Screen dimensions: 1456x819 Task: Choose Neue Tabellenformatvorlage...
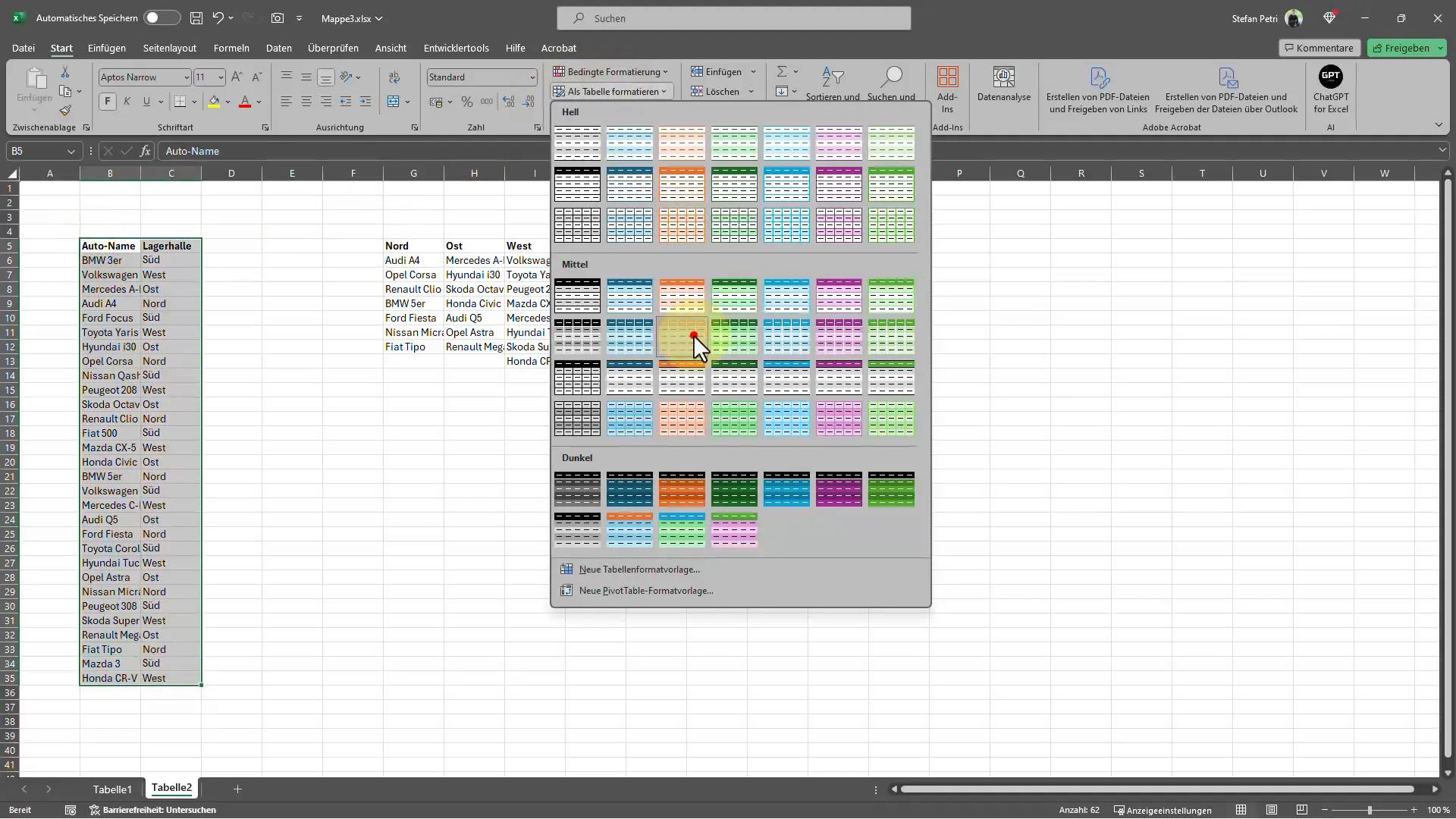point(639,570)
